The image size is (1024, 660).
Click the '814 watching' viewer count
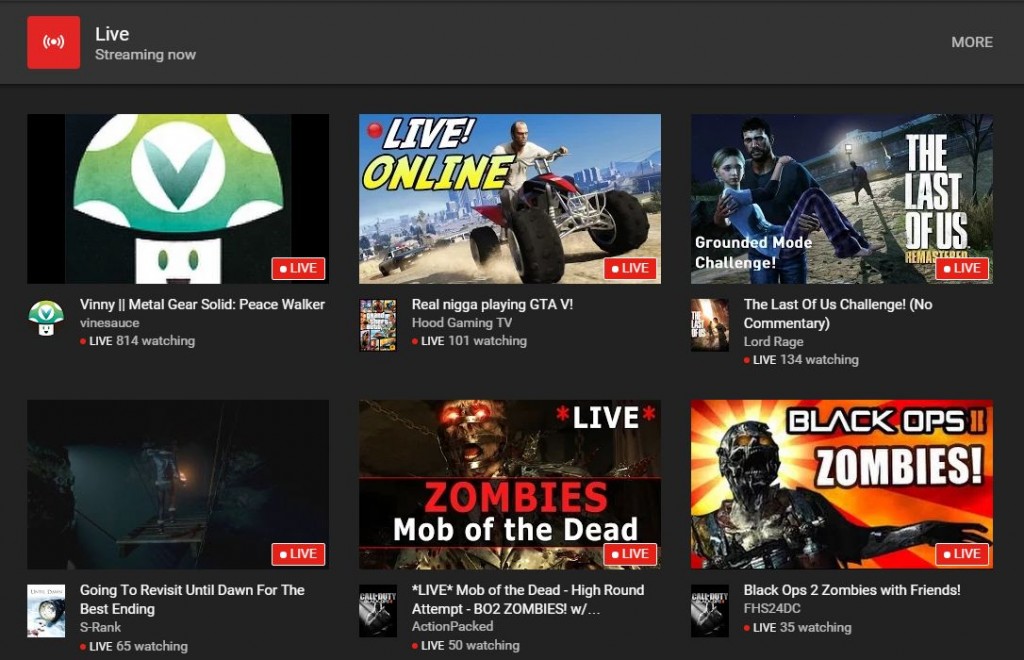(x=155, y=341)
